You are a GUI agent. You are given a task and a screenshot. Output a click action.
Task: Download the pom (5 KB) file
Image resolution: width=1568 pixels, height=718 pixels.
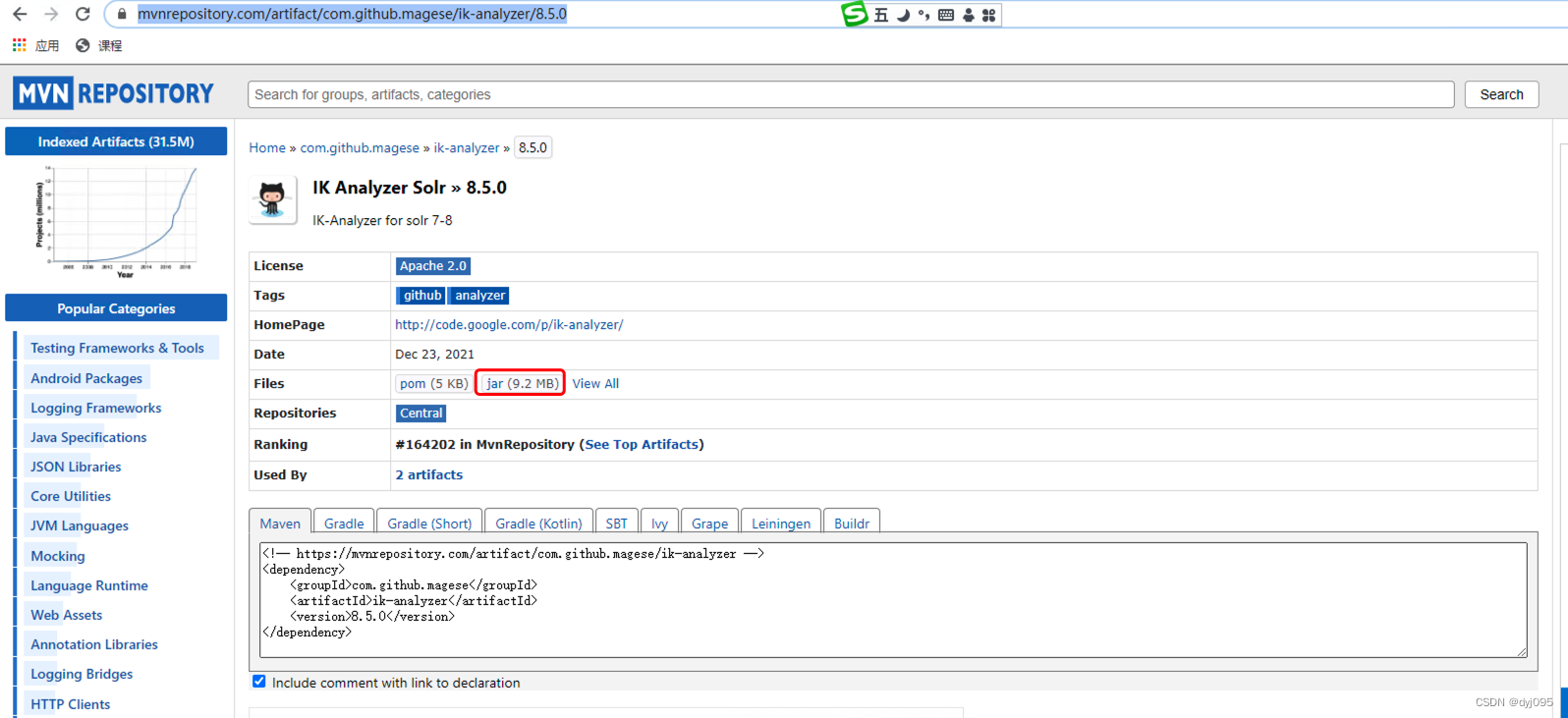tap(434, 383)
